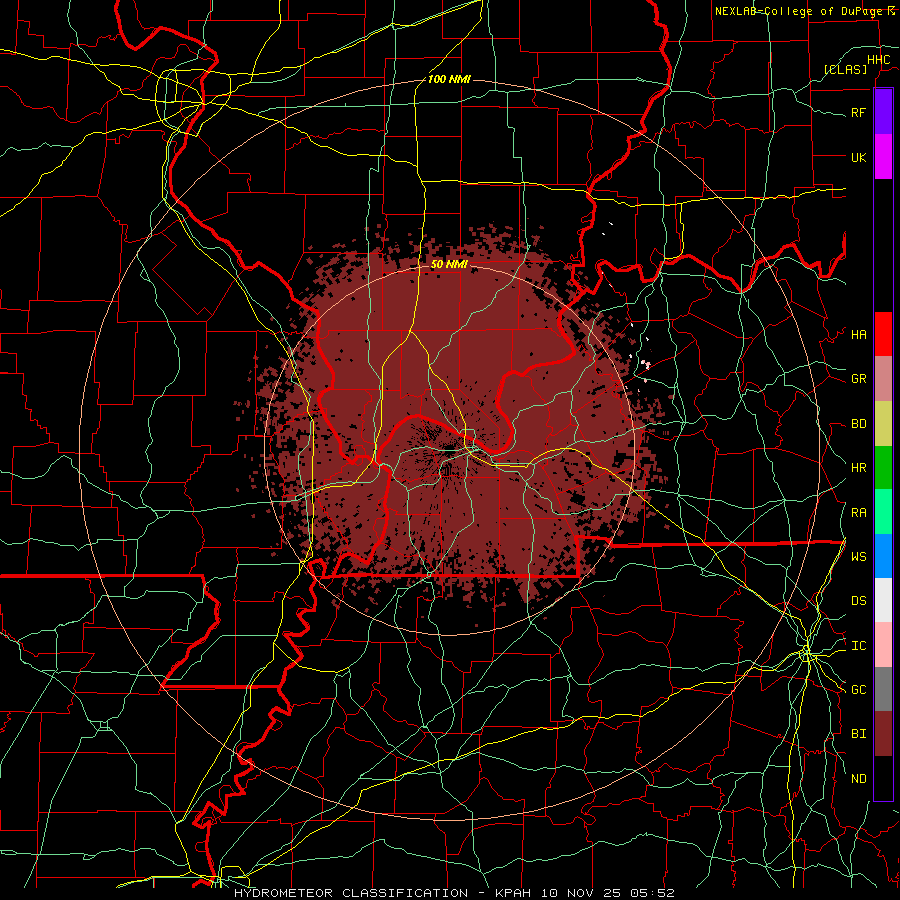Choose the white DS legend swatch
Image resolution: width=900 pixels, height=900 pixels.
pos(883,600)
